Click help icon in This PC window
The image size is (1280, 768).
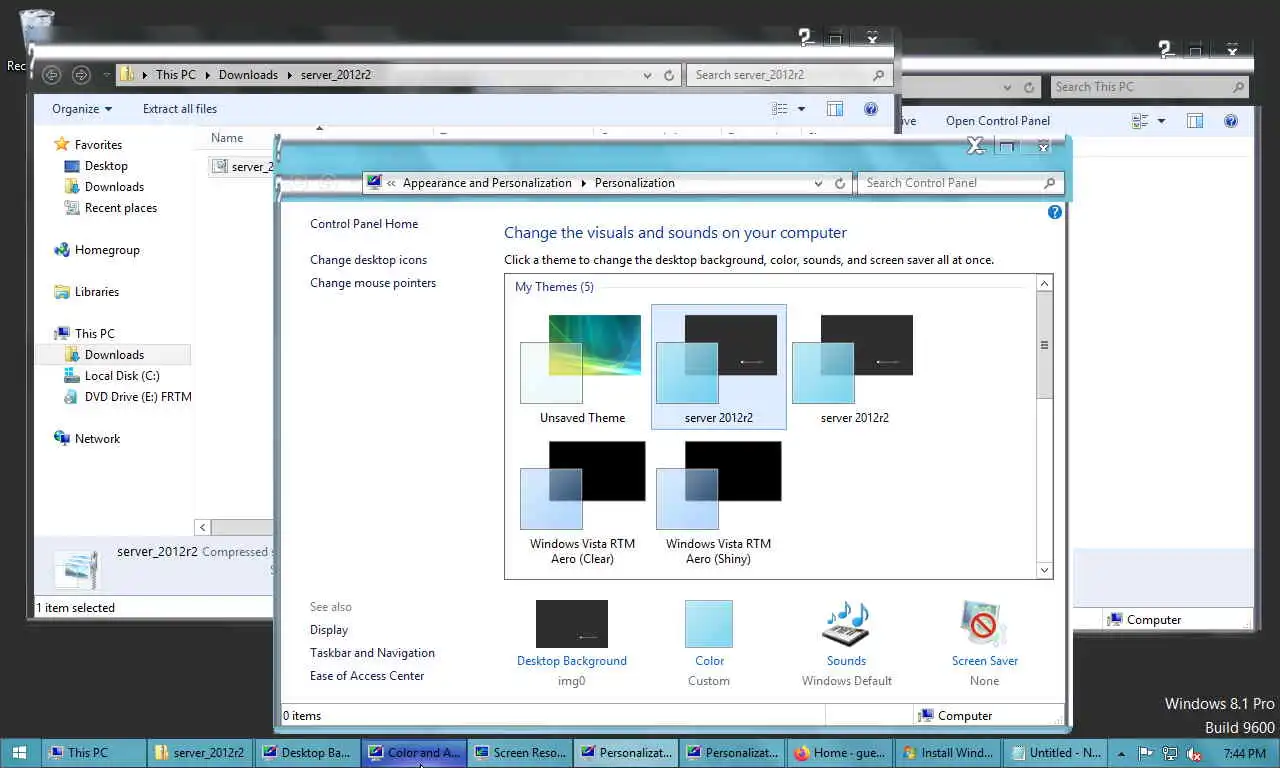point(1231,121)
